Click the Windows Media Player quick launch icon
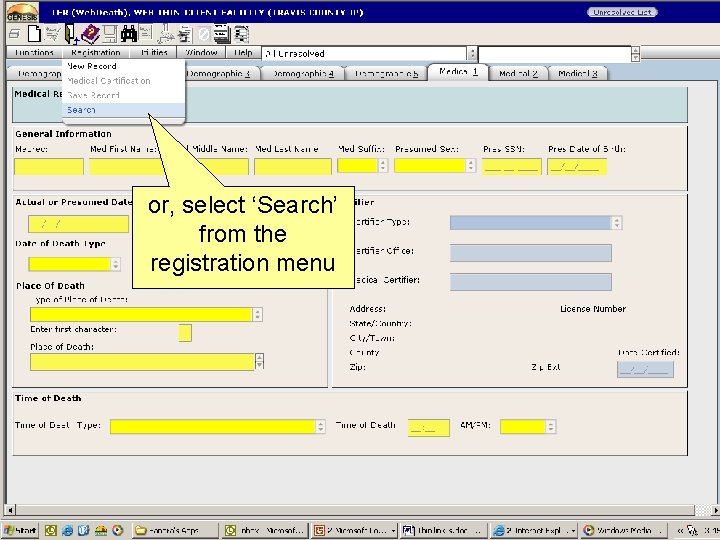The width and height of the screenshot is (720, 540). 118,531
